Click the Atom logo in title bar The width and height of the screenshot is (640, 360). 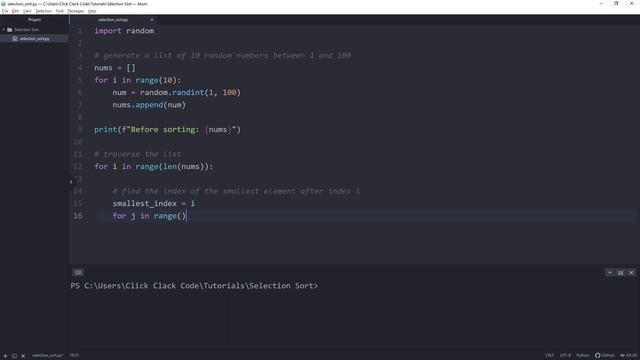(3, 4)
